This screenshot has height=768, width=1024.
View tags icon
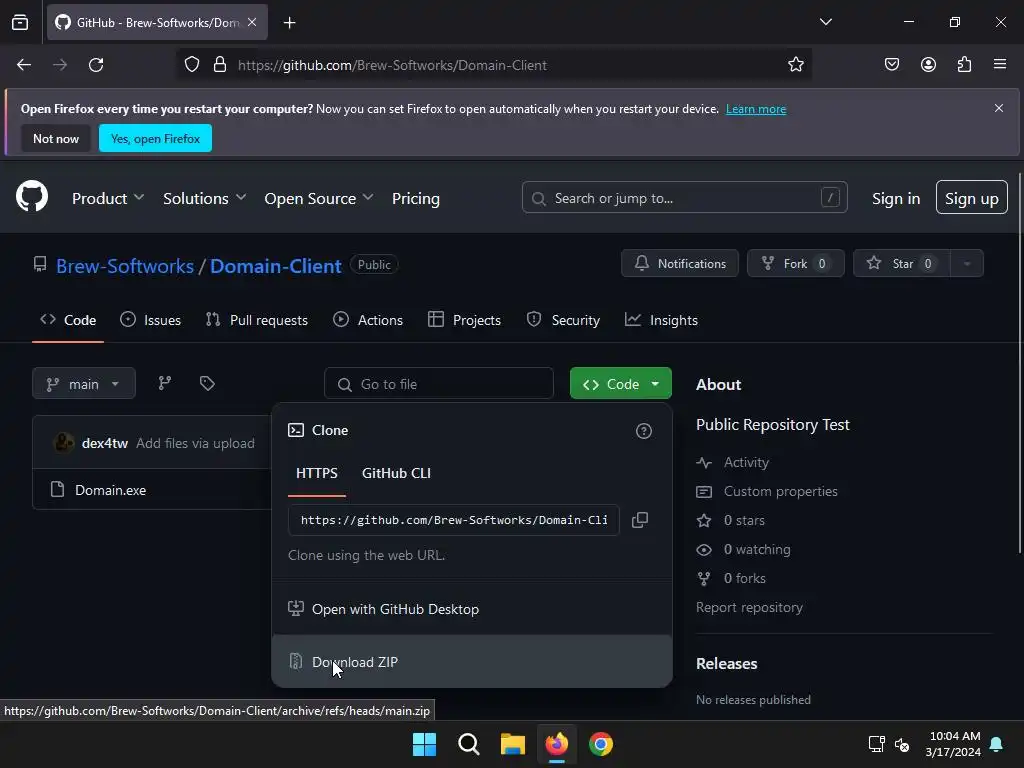click(207, 383)
